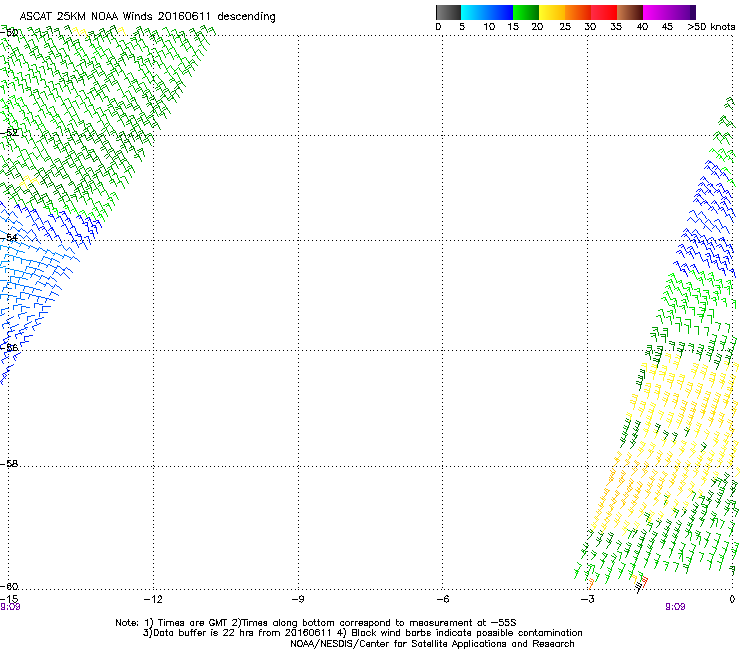The height and width of the screenshot is (650, 740).
Task: Click the -6 longitude axis label
Action: tap(443, 599)
